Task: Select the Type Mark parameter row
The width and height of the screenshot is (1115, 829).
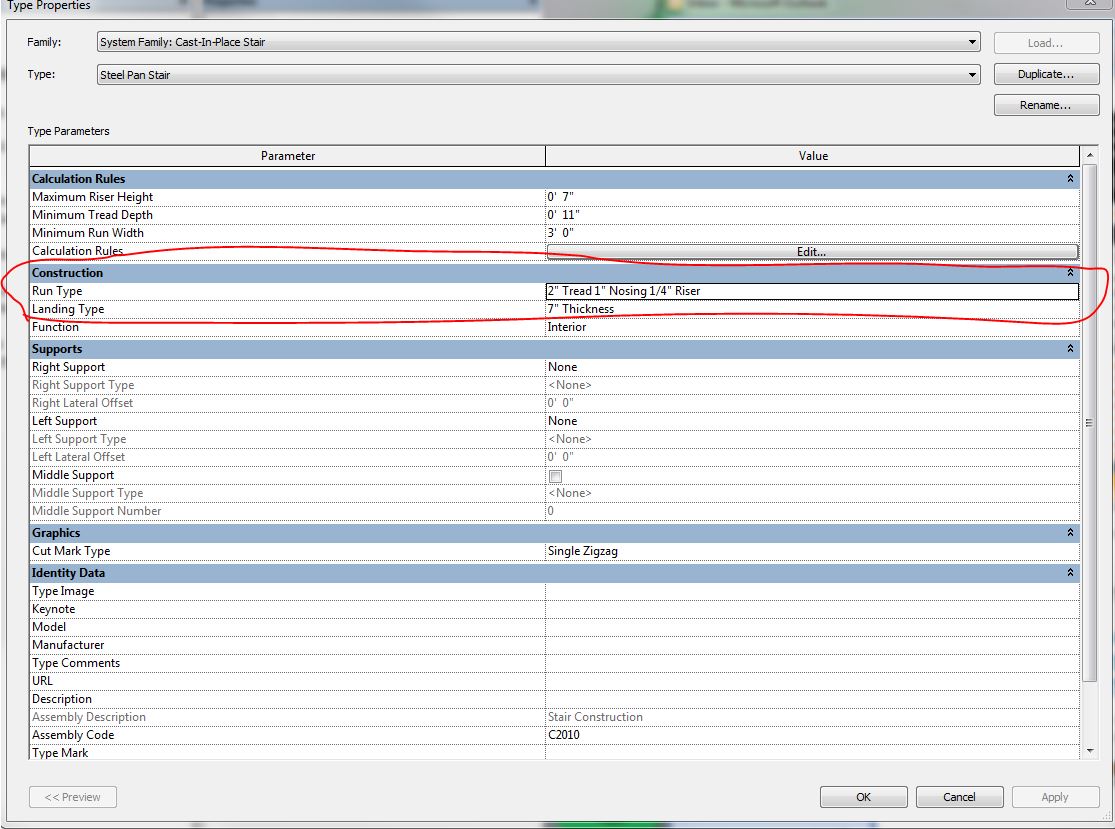Action: [x=555, y=753]
